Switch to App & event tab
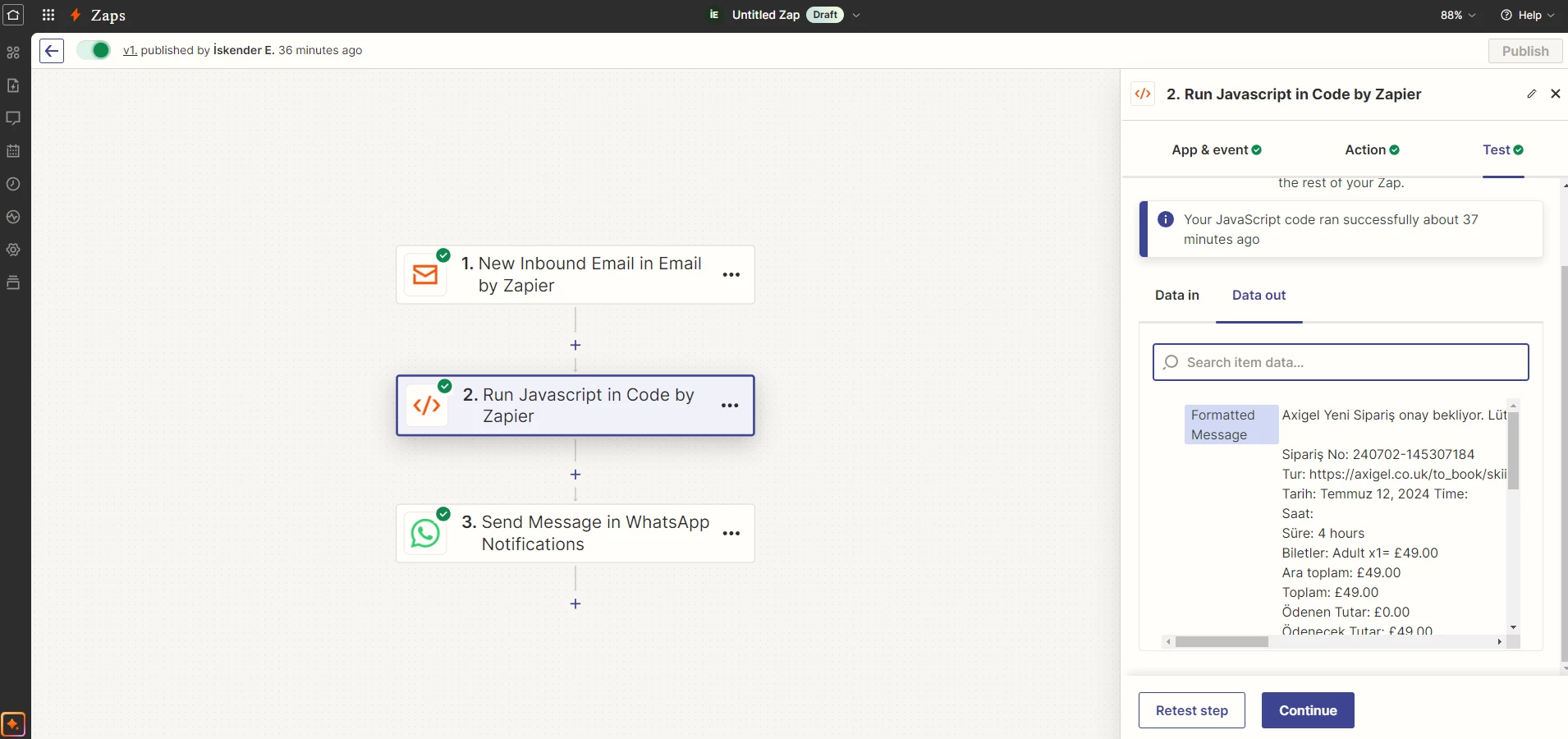1568x739 pixels. (x=1217, y=149)
